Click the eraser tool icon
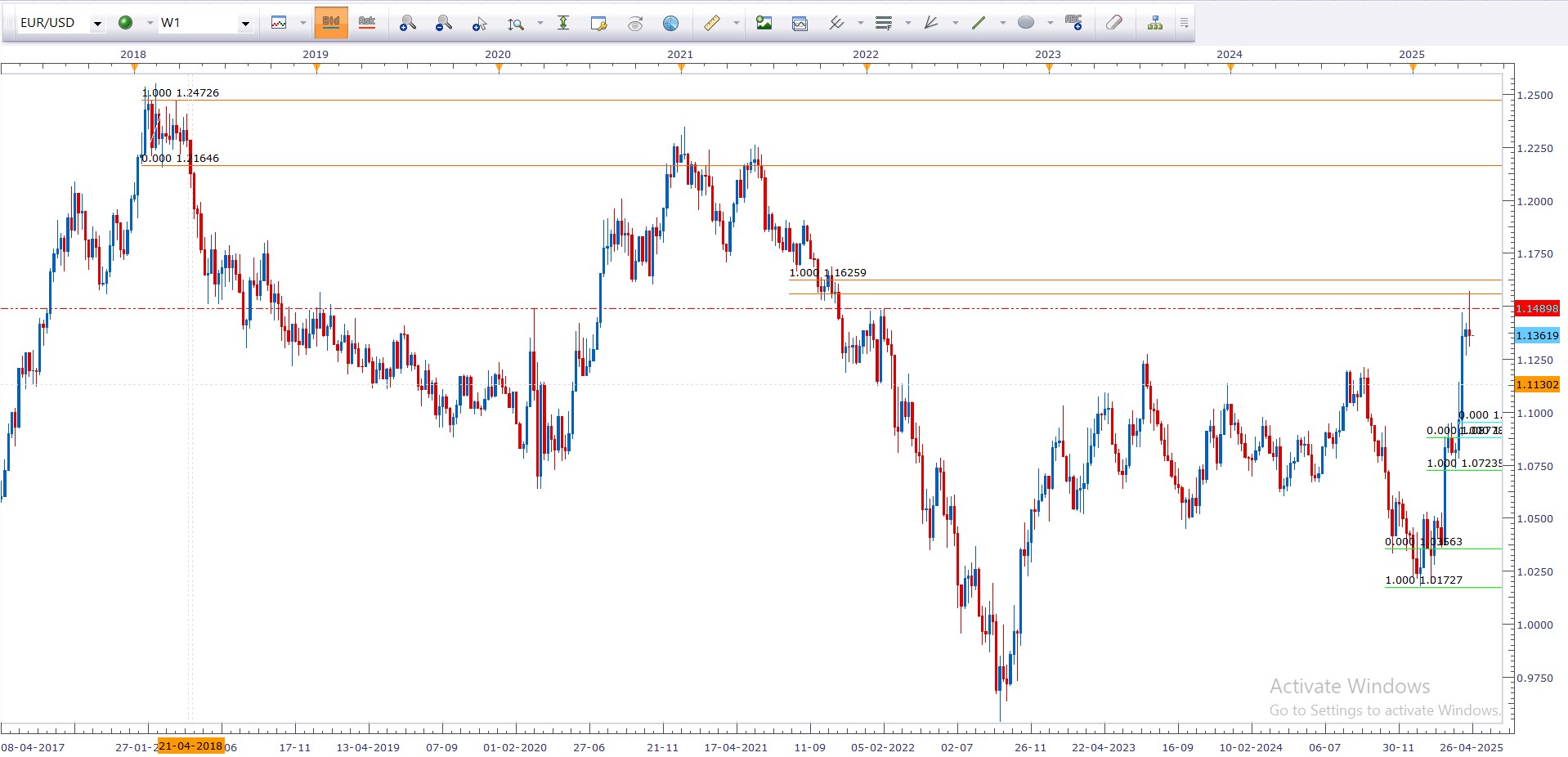This screenshot has width=1568, height=757. click(x=1113, y=23)
